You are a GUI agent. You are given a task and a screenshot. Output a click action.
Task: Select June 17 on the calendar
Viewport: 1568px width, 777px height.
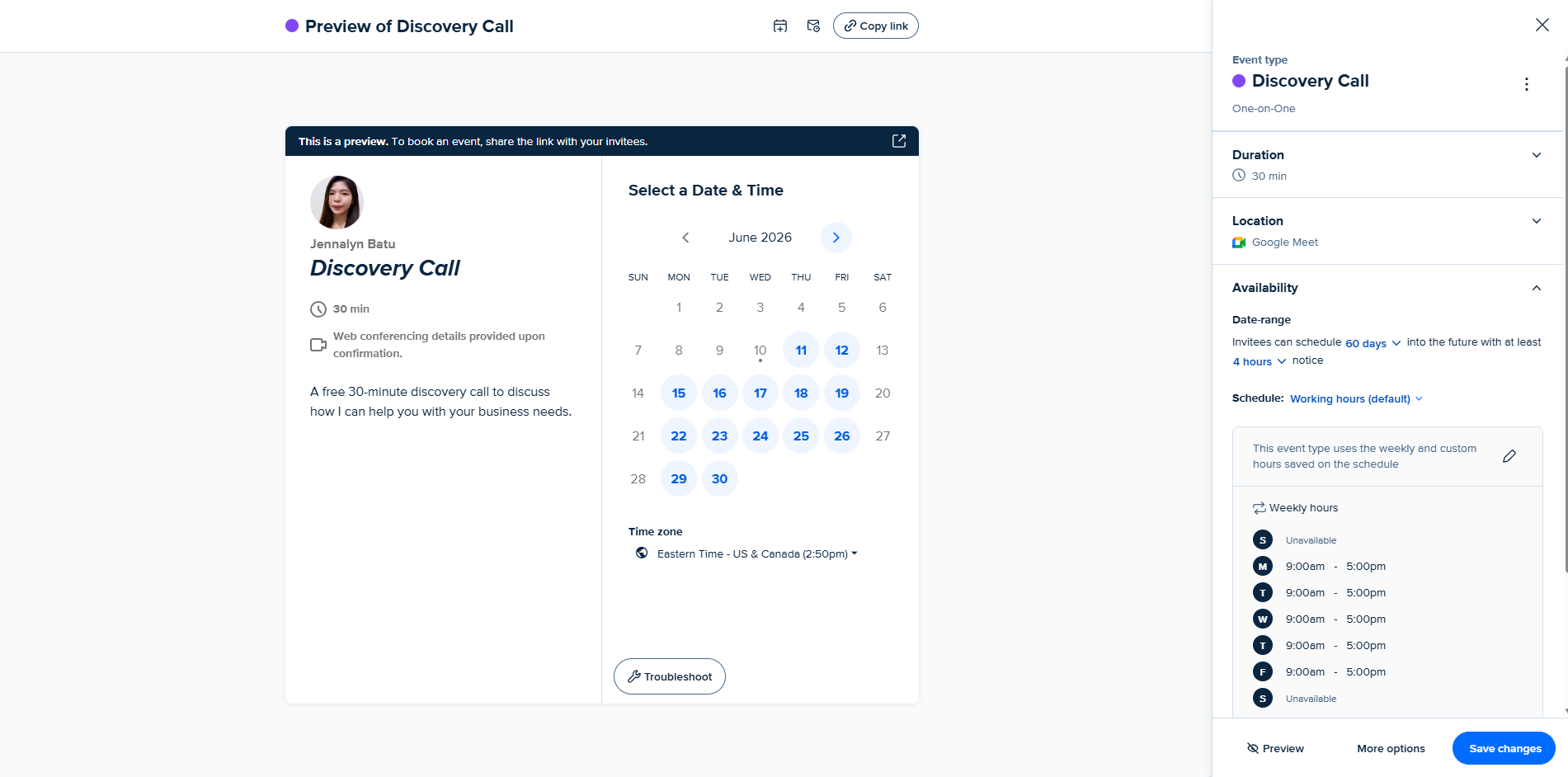pyautogui.click(x=760, y=393)
